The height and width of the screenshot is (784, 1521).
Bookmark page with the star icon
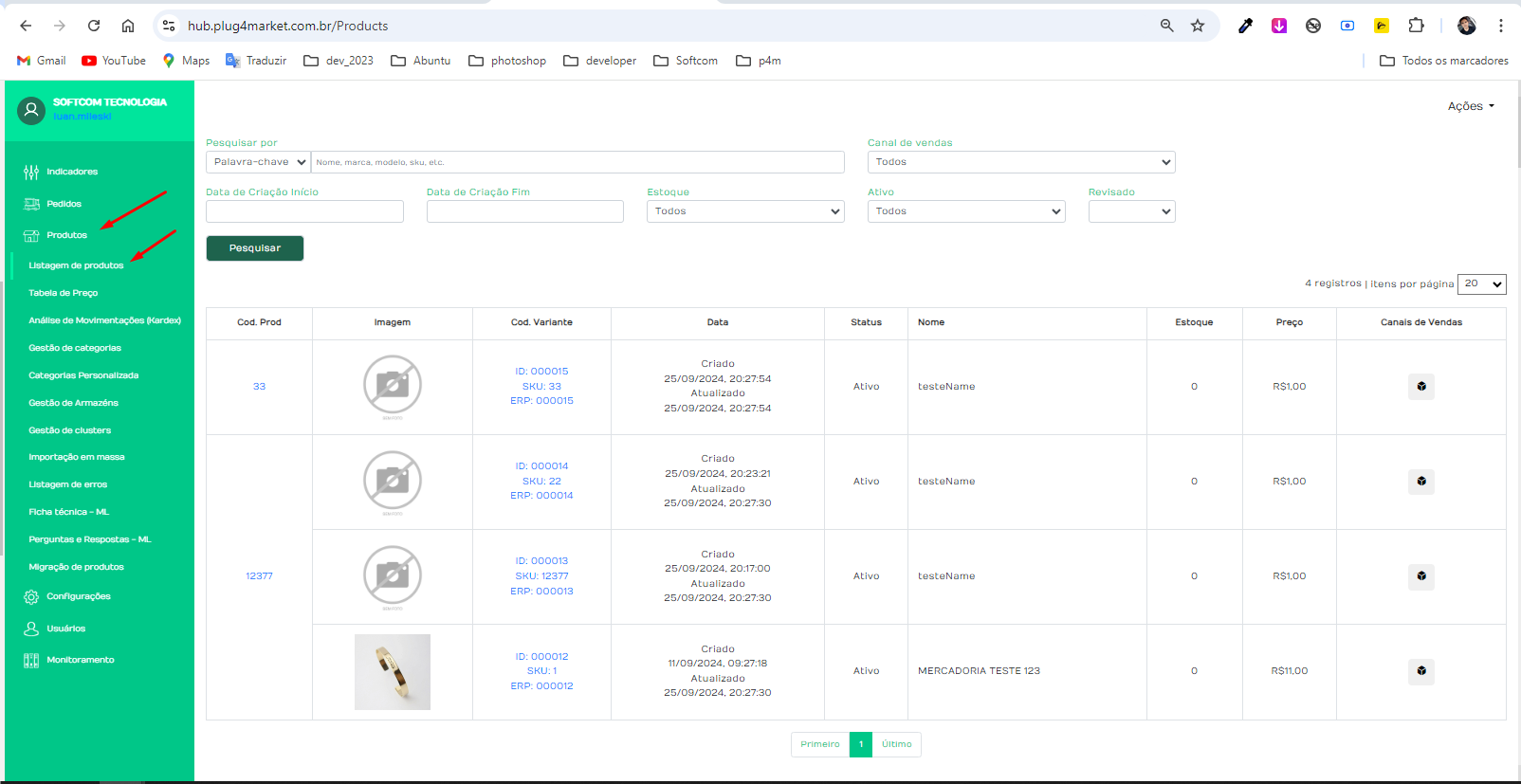(x=1198, y=26)
